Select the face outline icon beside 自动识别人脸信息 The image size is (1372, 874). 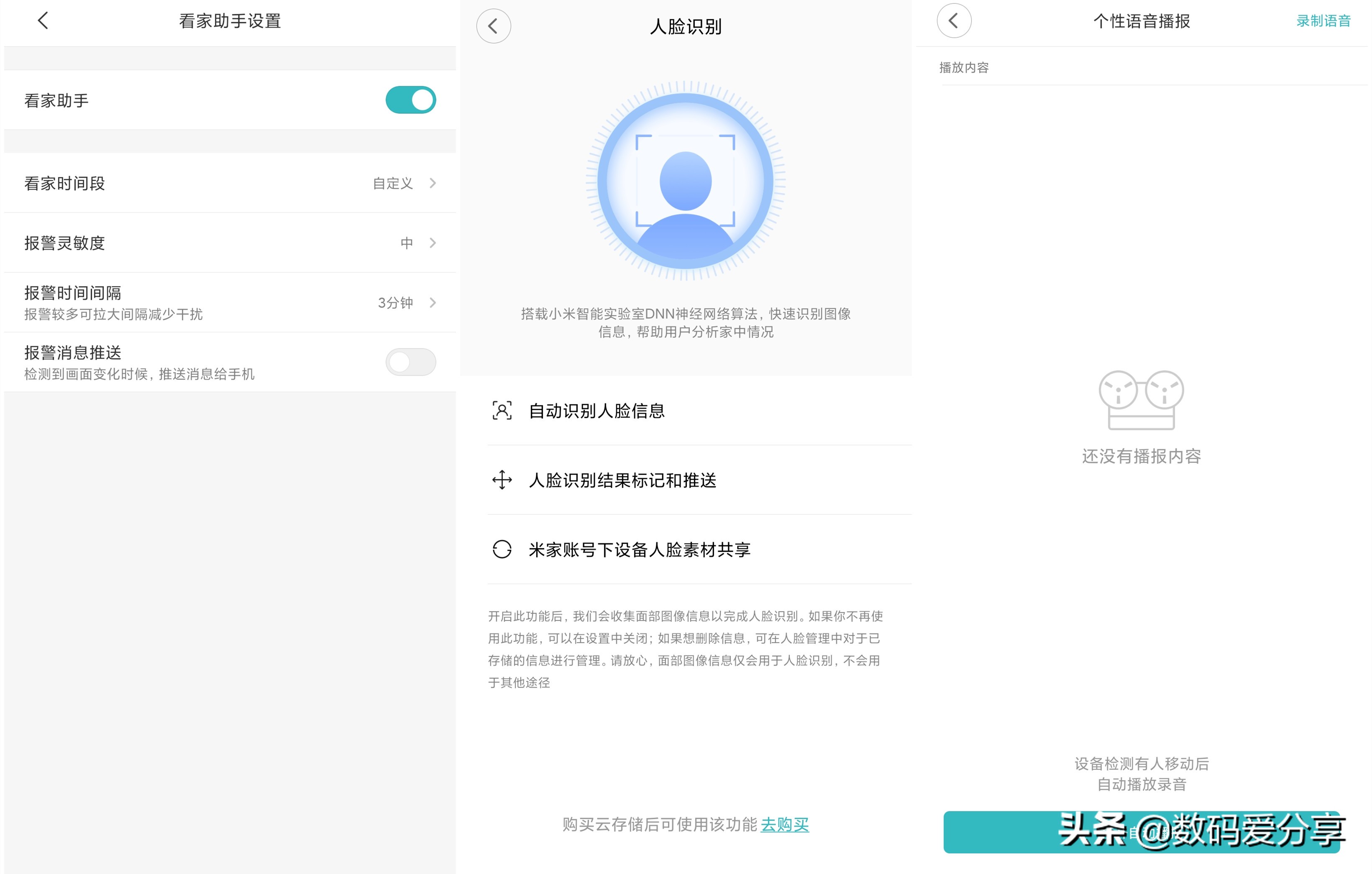click(x=502, y=410)
